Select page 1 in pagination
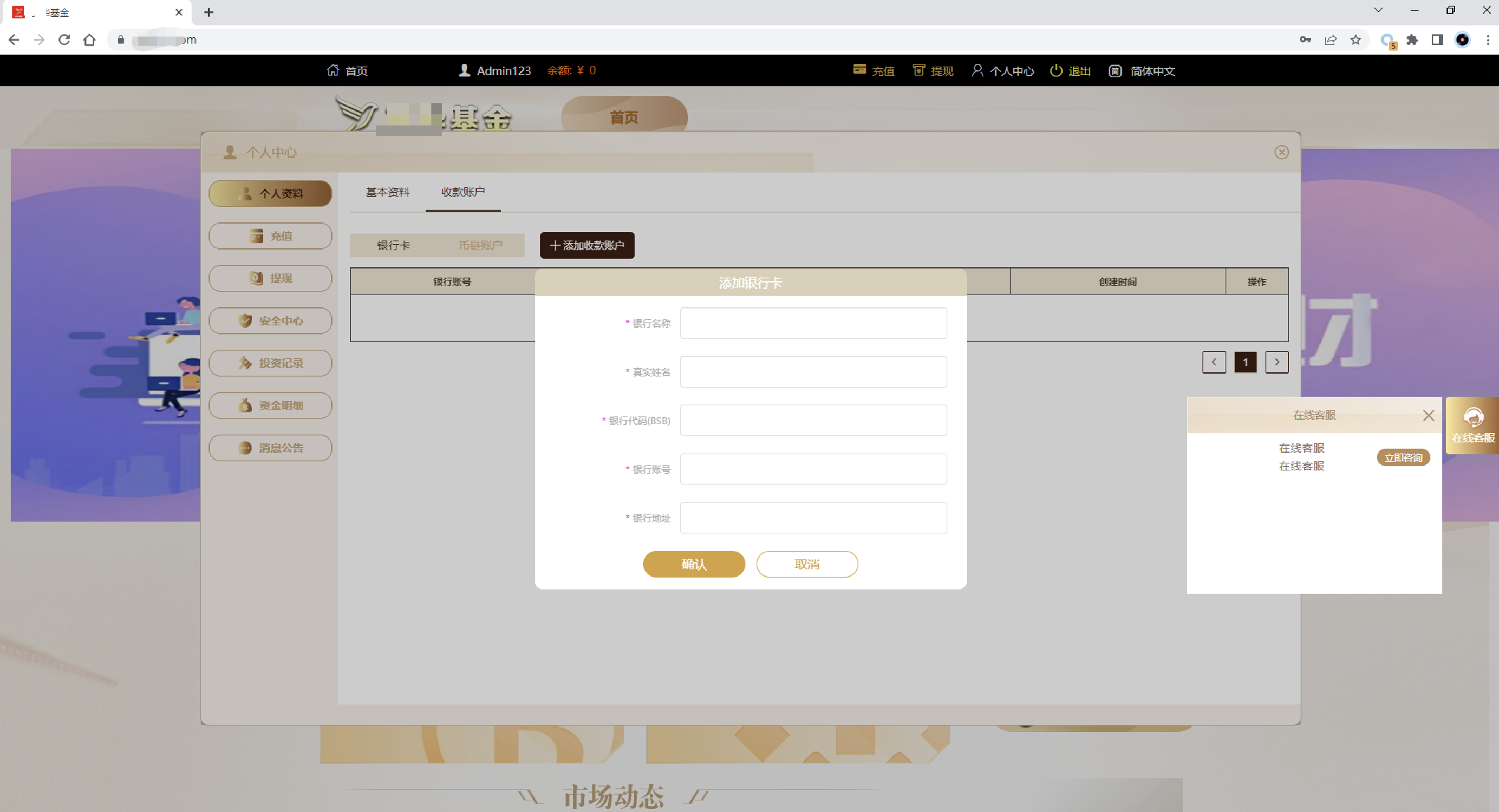 pos(1246,362)
